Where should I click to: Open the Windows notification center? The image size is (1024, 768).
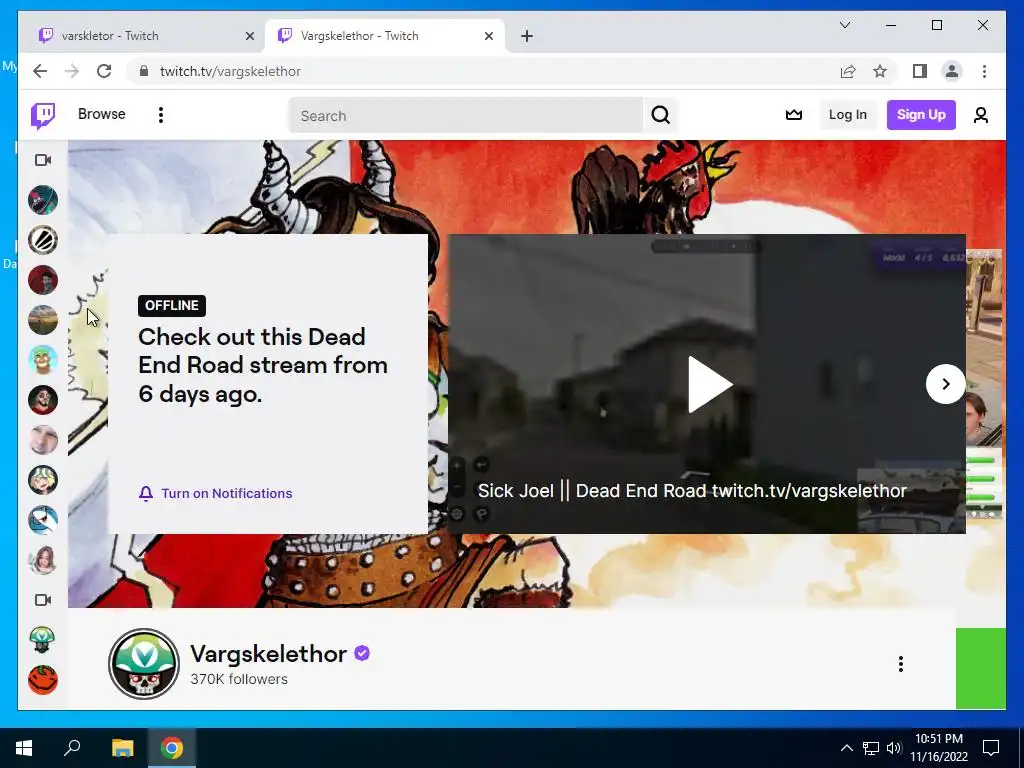pyautogui.click(x=991, y=748)
